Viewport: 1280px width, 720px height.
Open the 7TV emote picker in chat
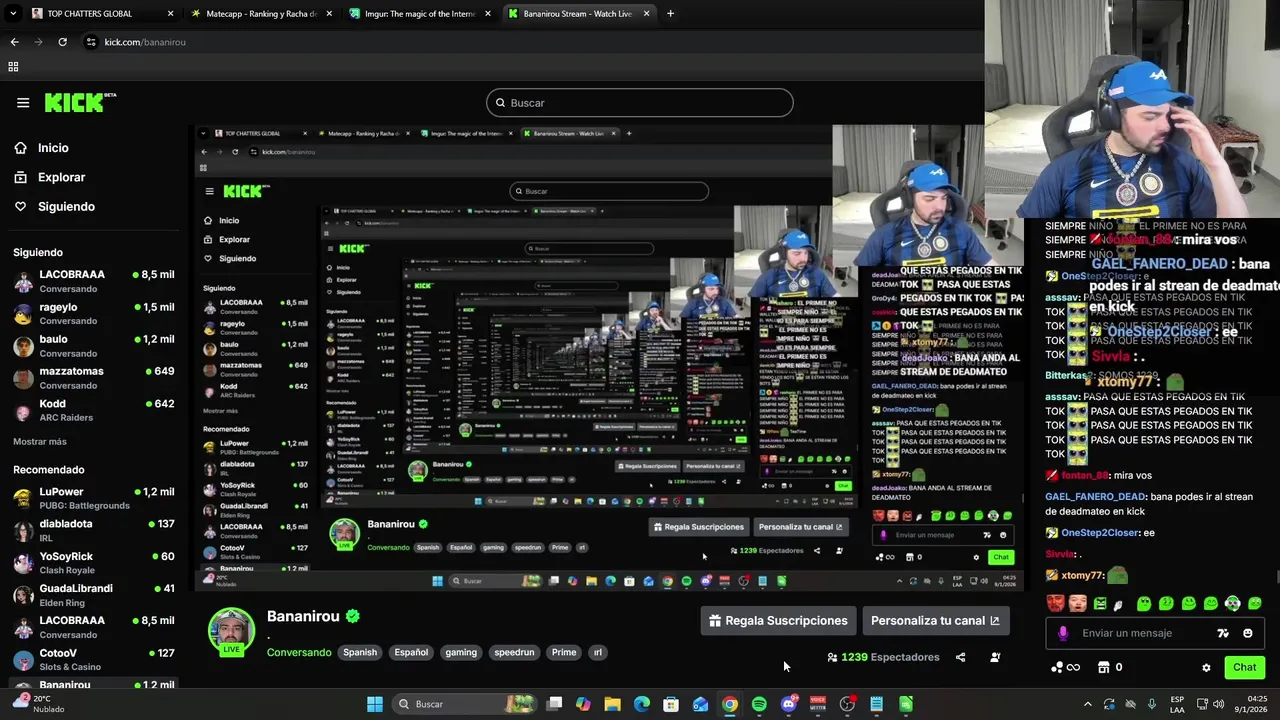pos(1222,633)
